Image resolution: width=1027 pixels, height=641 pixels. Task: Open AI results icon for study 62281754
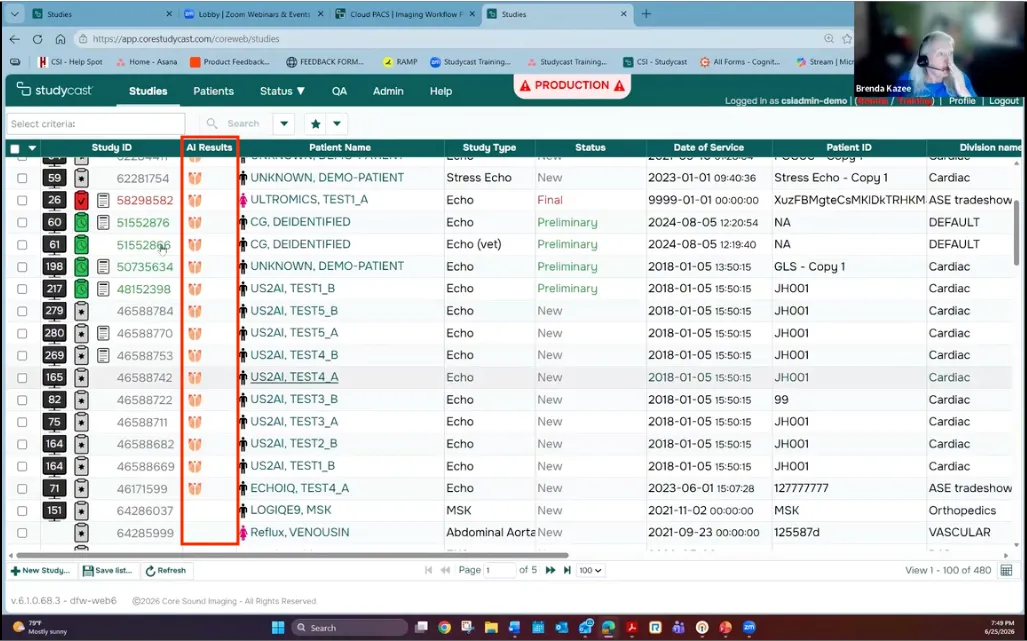pyautogui.click(x=195, y=178)
